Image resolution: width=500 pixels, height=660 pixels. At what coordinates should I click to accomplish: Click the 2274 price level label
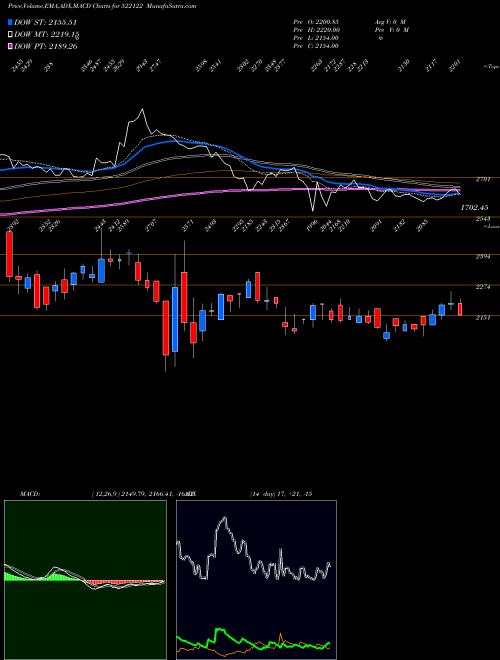click(x=483, y=287)
